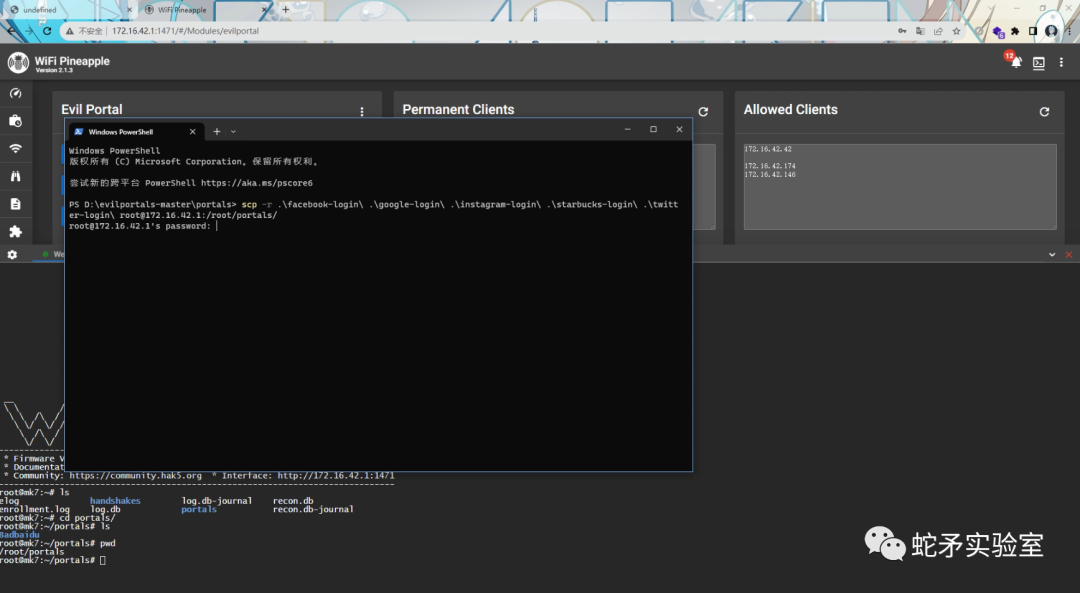Viewport: 1080px width, 593px height.
Task: Click the scp command text in PowerShell
Action: point(249,205)
